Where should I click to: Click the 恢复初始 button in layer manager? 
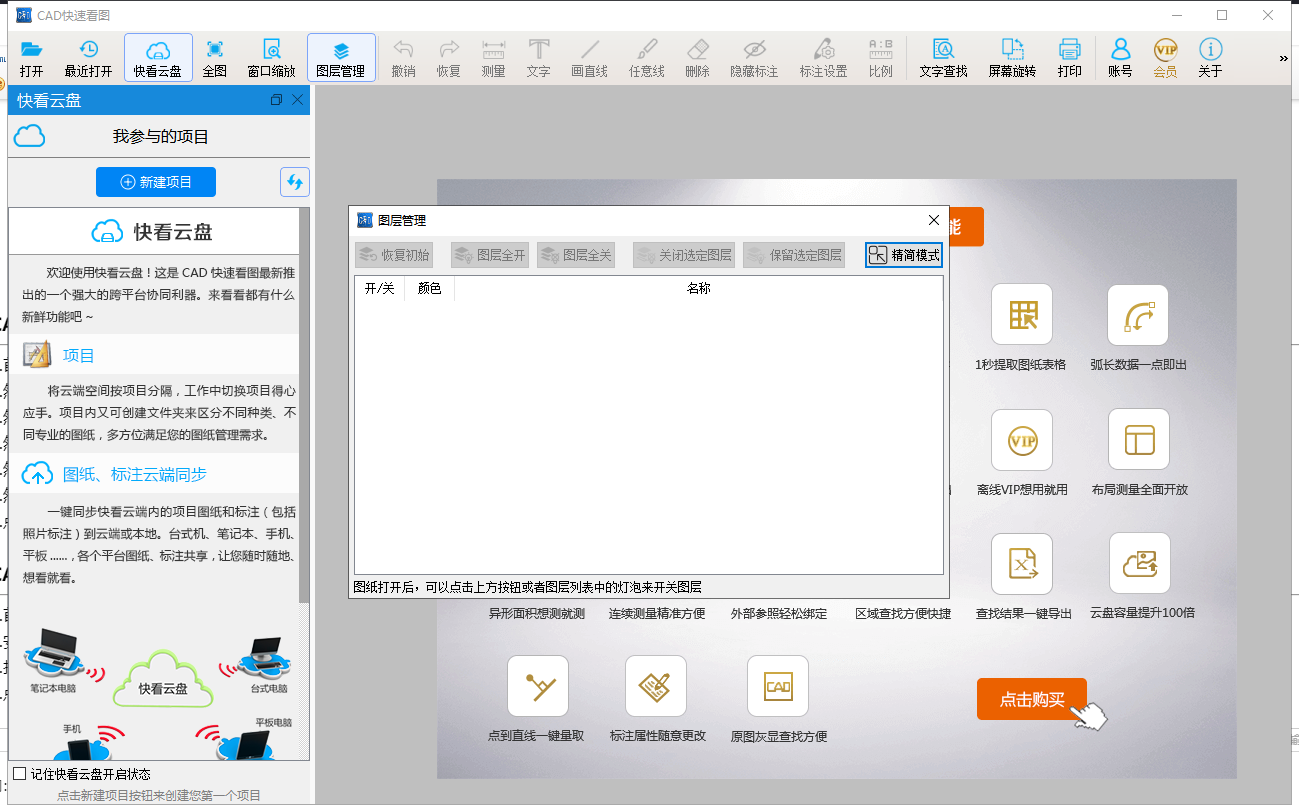394,255
